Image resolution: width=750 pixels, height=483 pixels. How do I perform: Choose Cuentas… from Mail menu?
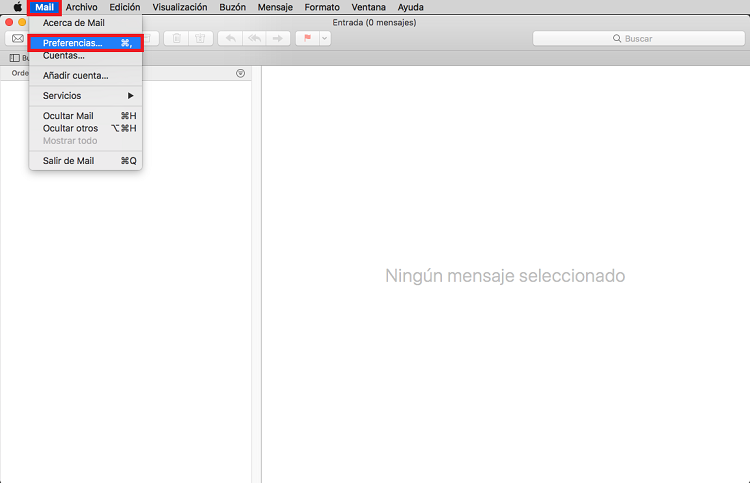[x=86, y=55]
